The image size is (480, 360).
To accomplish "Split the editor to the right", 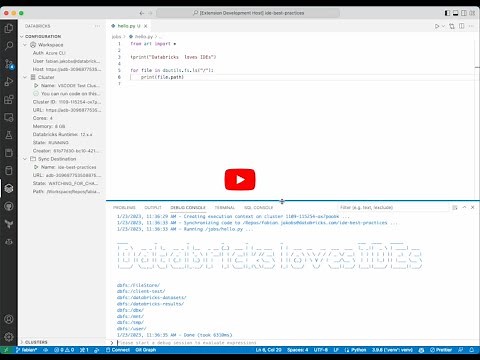I will [462, 26].
